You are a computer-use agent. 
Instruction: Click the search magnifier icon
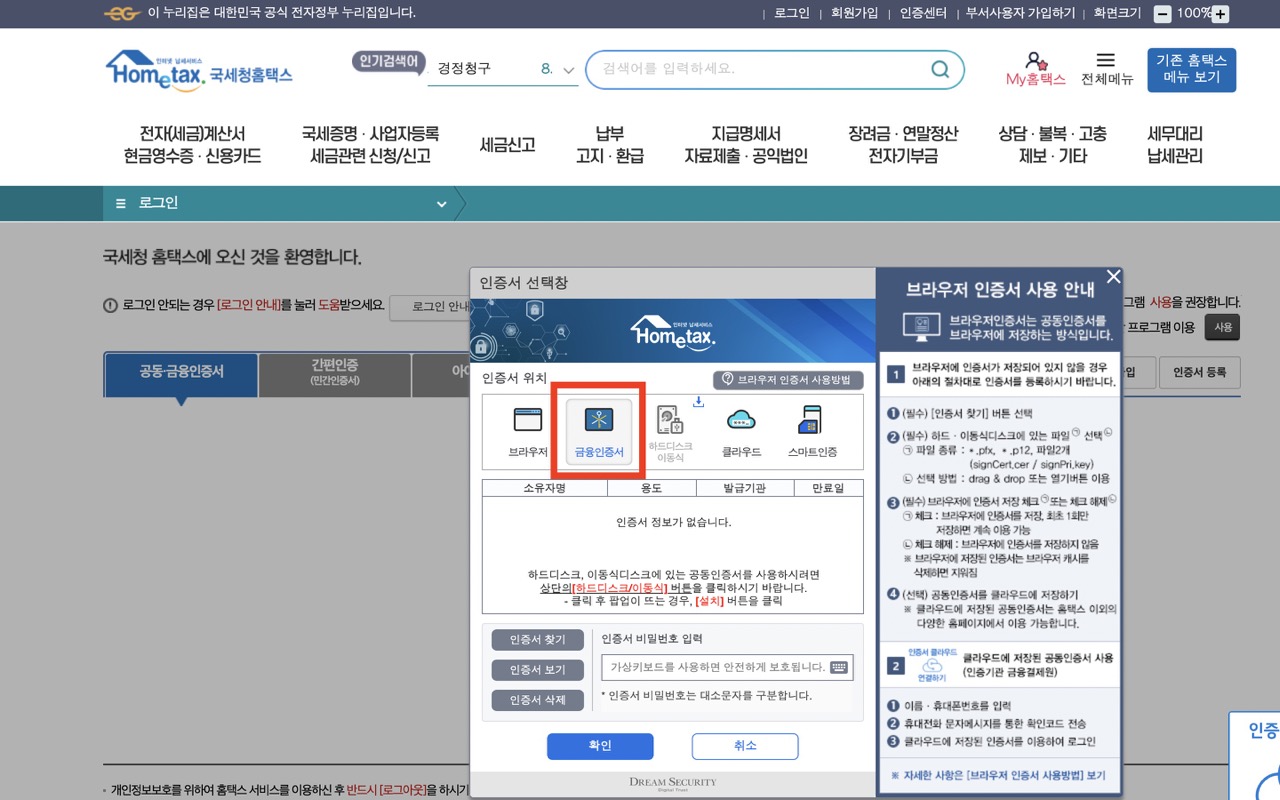click(x=940, y=69)
